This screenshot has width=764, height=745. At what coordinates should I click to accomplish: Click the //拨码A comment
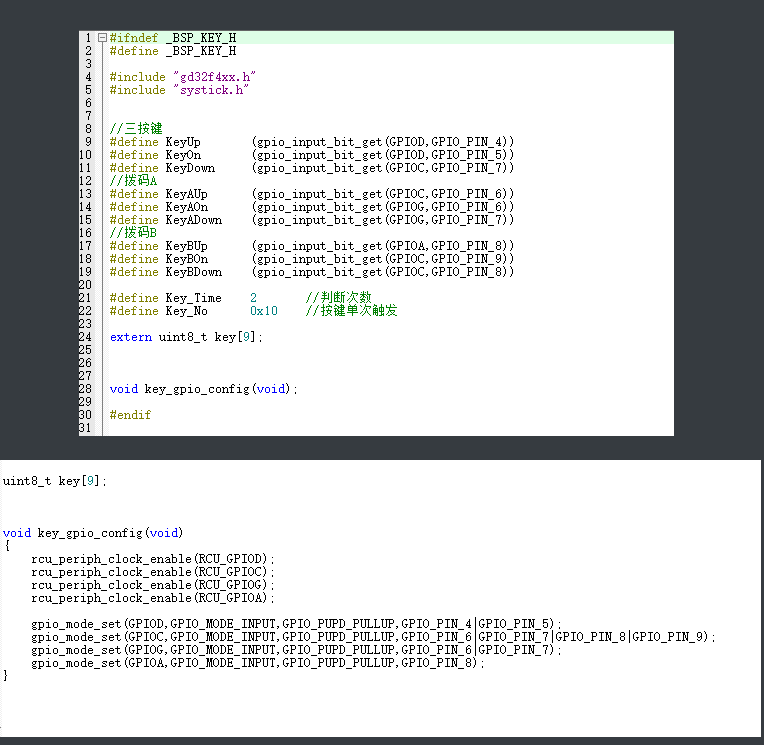click(134, 181)
